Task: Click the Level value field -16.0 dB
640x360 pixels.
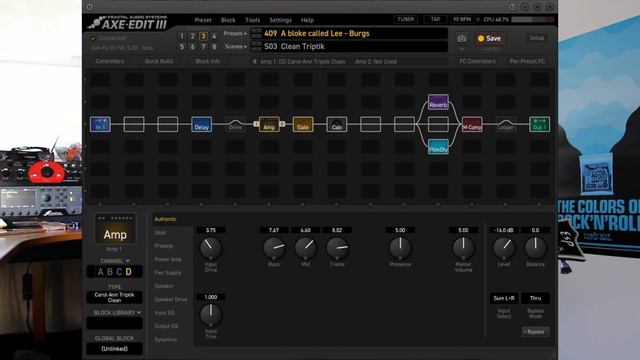Action: pyautogui.click(x=504, y=230)
